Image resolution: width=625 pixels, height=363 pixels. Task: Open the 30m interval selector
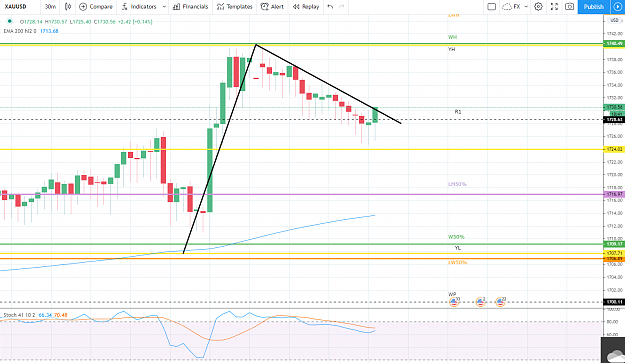point(50,7)
